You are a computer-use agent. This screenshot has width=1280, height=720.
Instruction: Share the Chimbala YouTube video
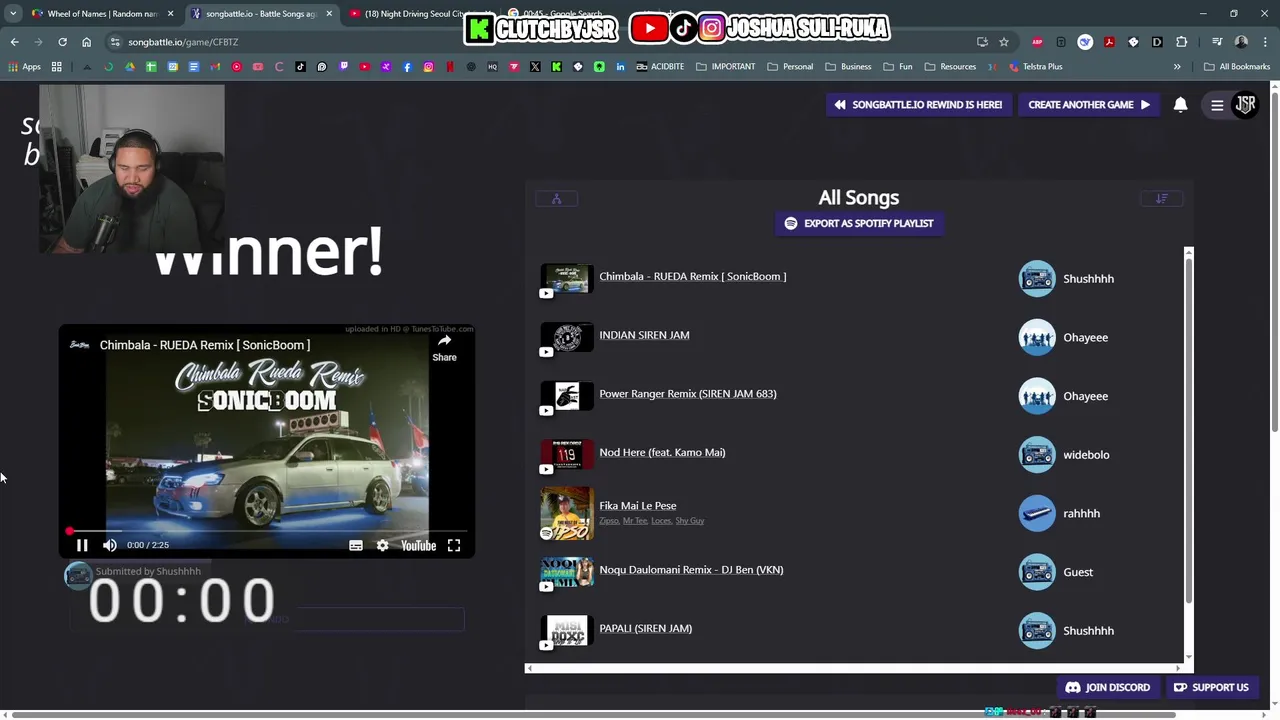(x=444, y=347)
